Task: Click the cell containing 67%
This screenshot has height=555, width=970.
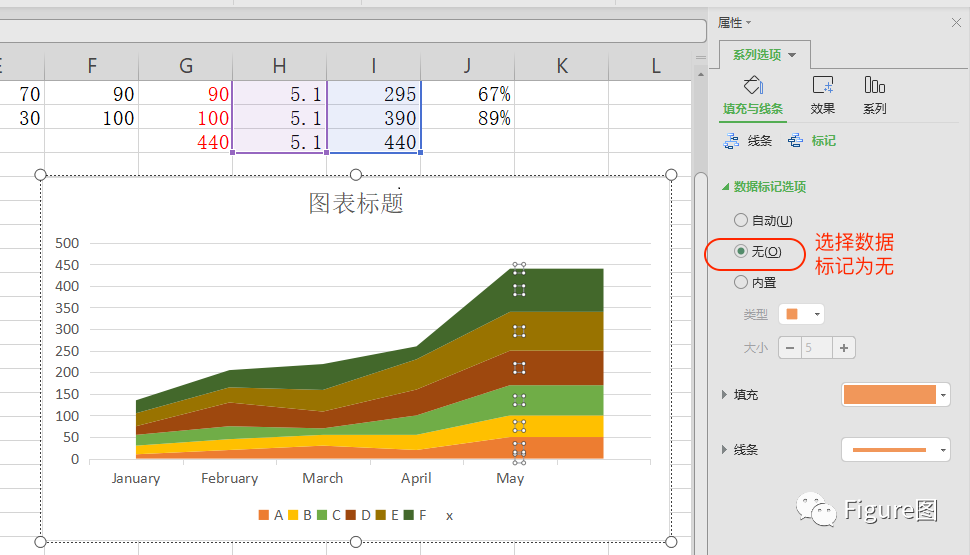Action: point(468,93)
